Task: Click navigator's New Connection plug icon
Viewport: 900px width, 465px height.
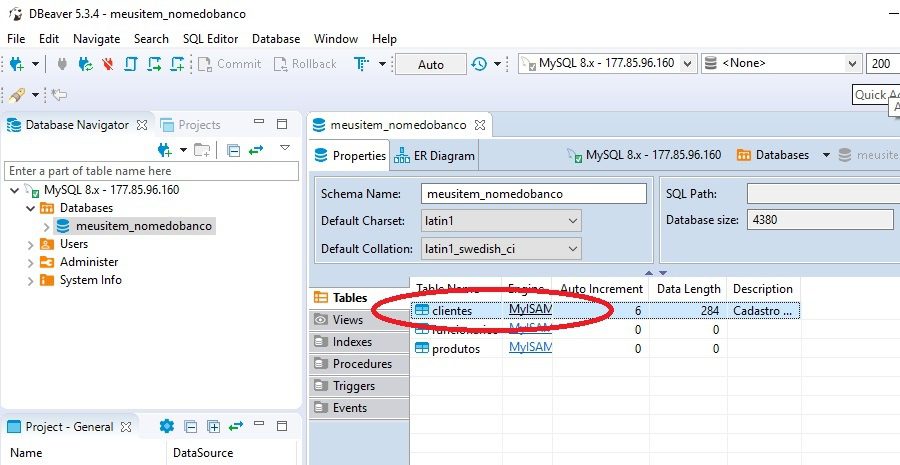Action: (x=165, y=150)
